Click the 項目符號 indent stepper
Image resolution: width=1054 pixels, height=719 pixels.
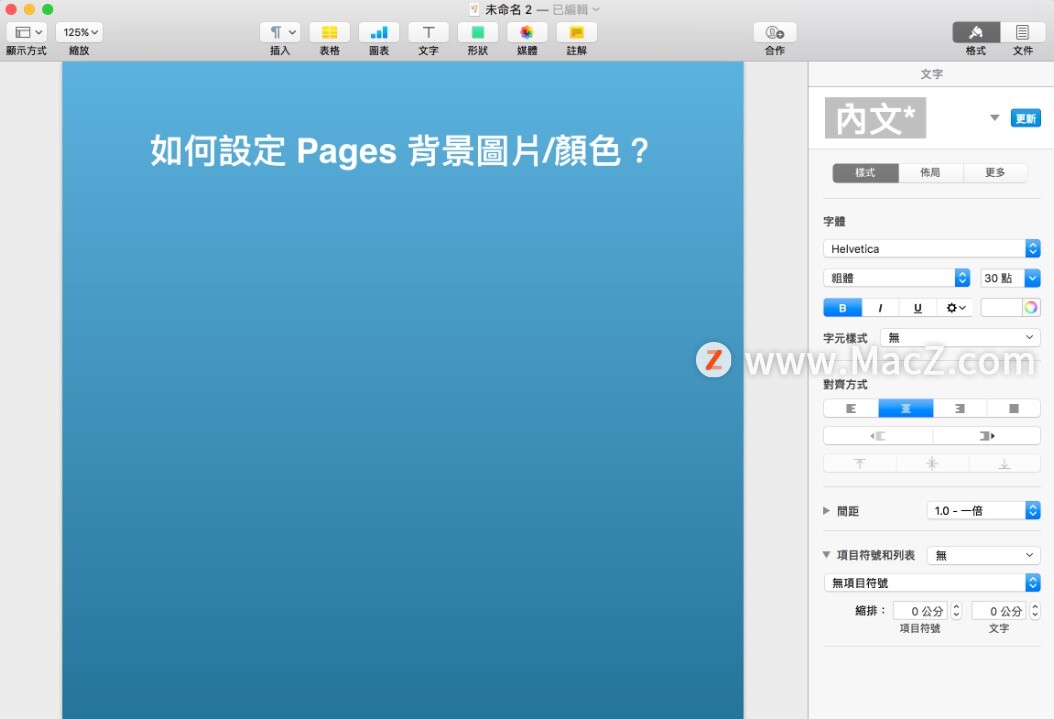[x=957, y=611]
